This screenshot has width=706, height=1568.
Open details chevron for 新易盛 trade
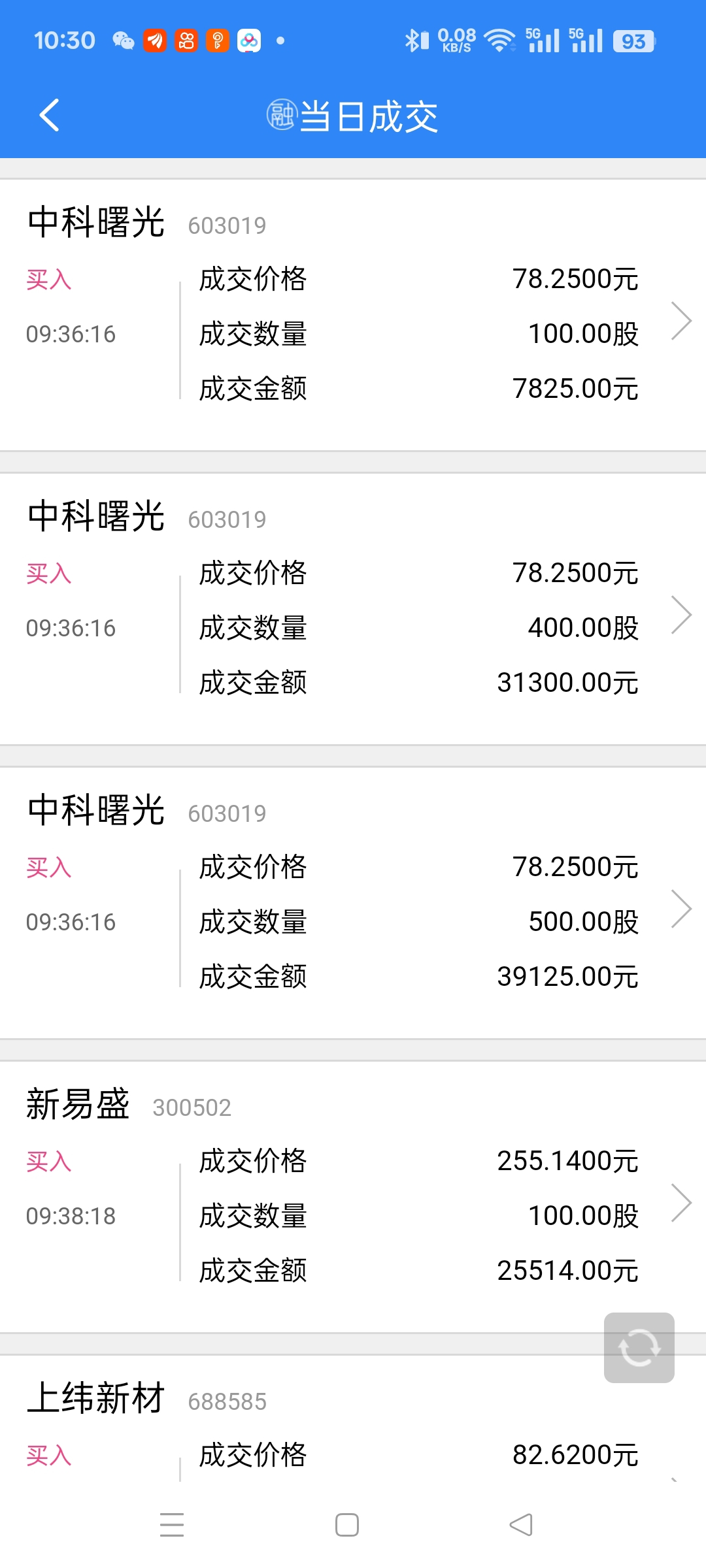pos(681,1203)
